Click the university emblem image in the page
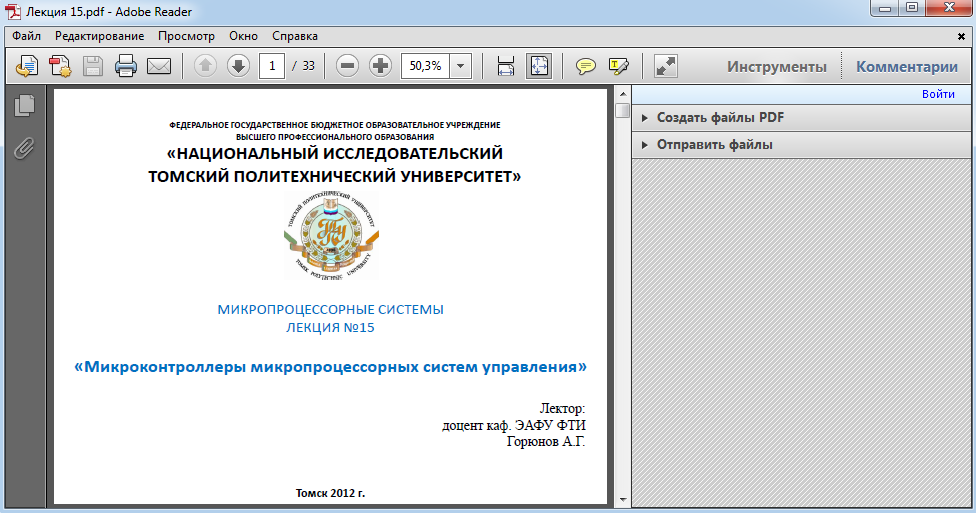Viewport: 976px width, 513px height. pyautogui.click(x=331, y=236)
